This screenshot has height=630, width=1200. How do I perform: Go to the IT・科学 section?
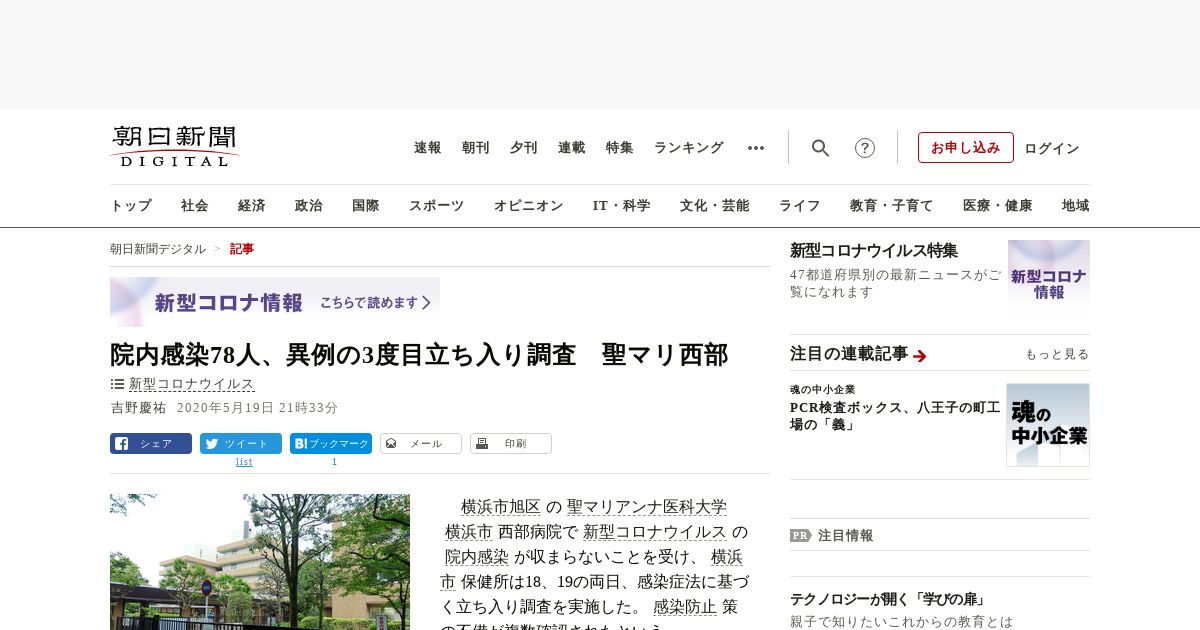[x=622, y=206]
